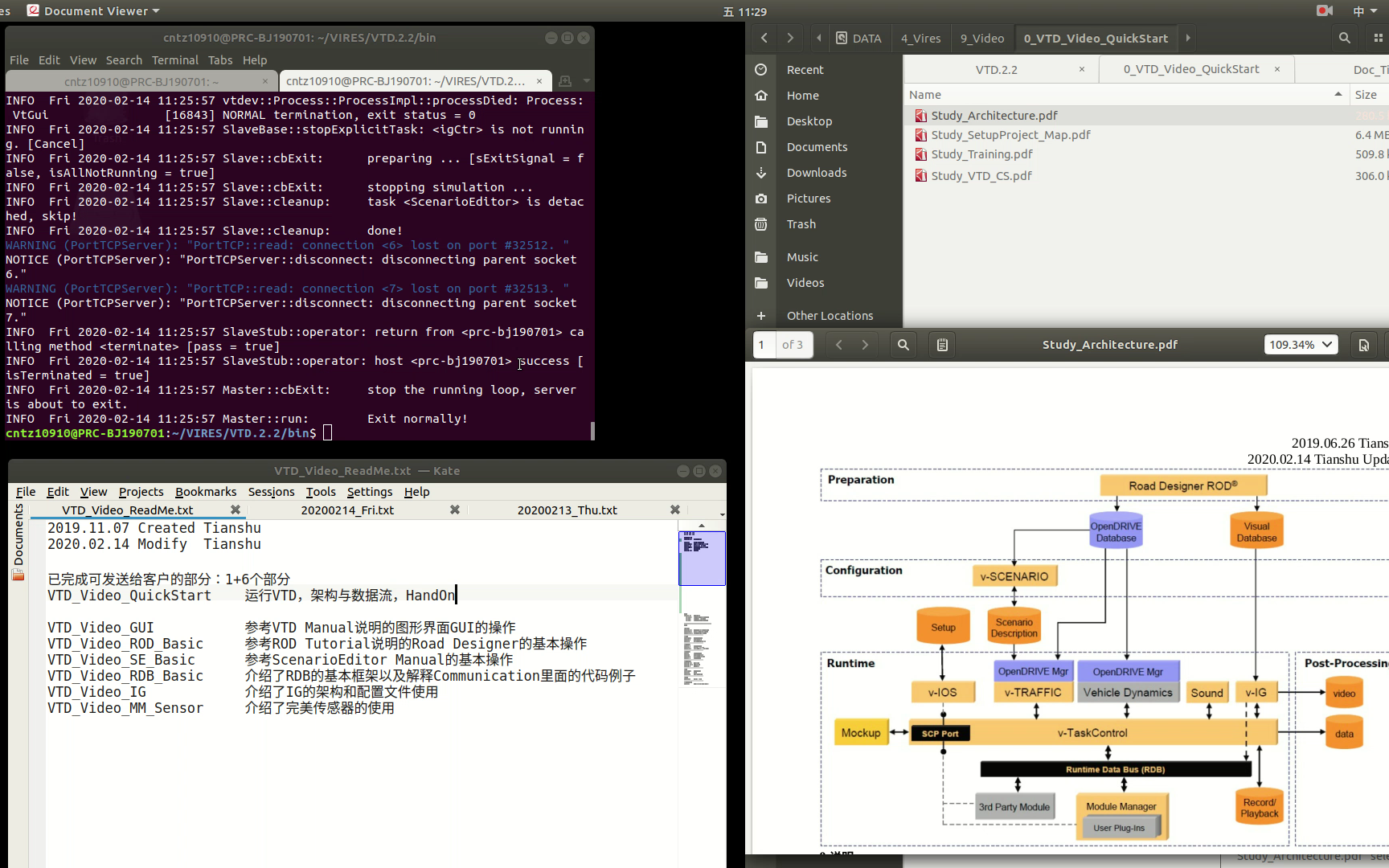Open Kate Sessions menu
1389x868 pixels.
[271, 492]
